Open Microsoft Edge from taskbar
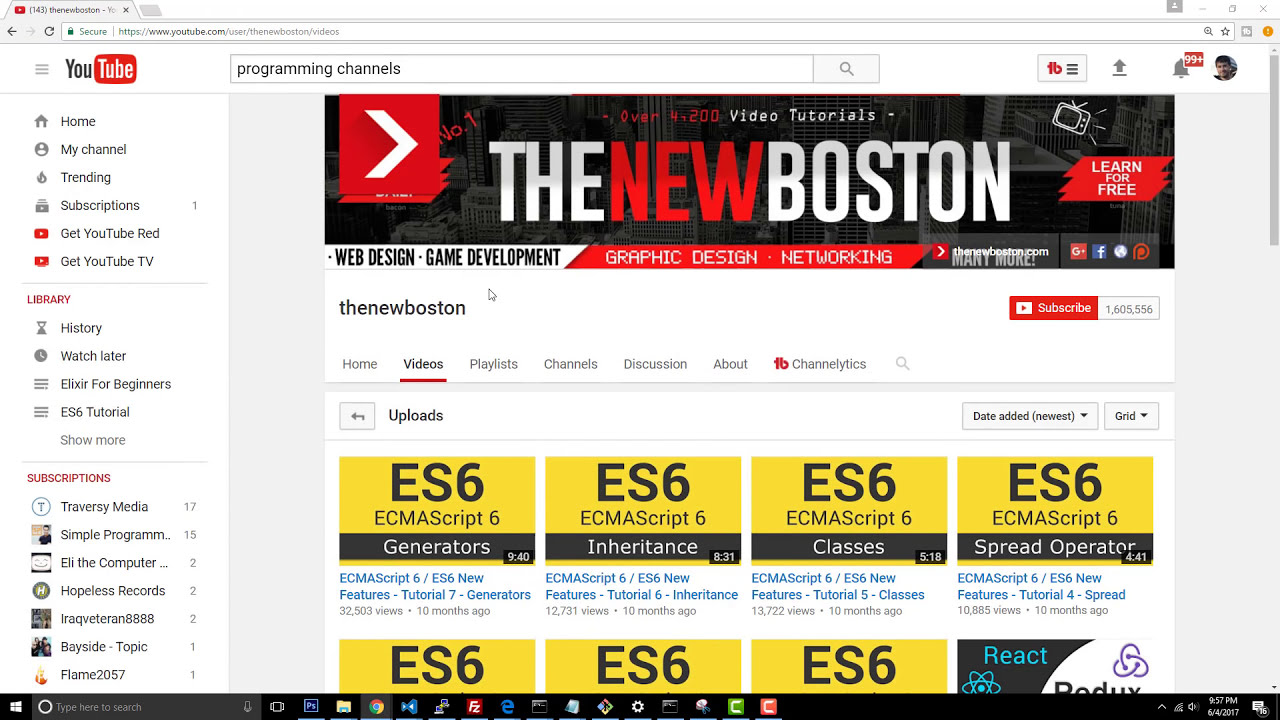The image size is (1280, 720). pos(507,707)
